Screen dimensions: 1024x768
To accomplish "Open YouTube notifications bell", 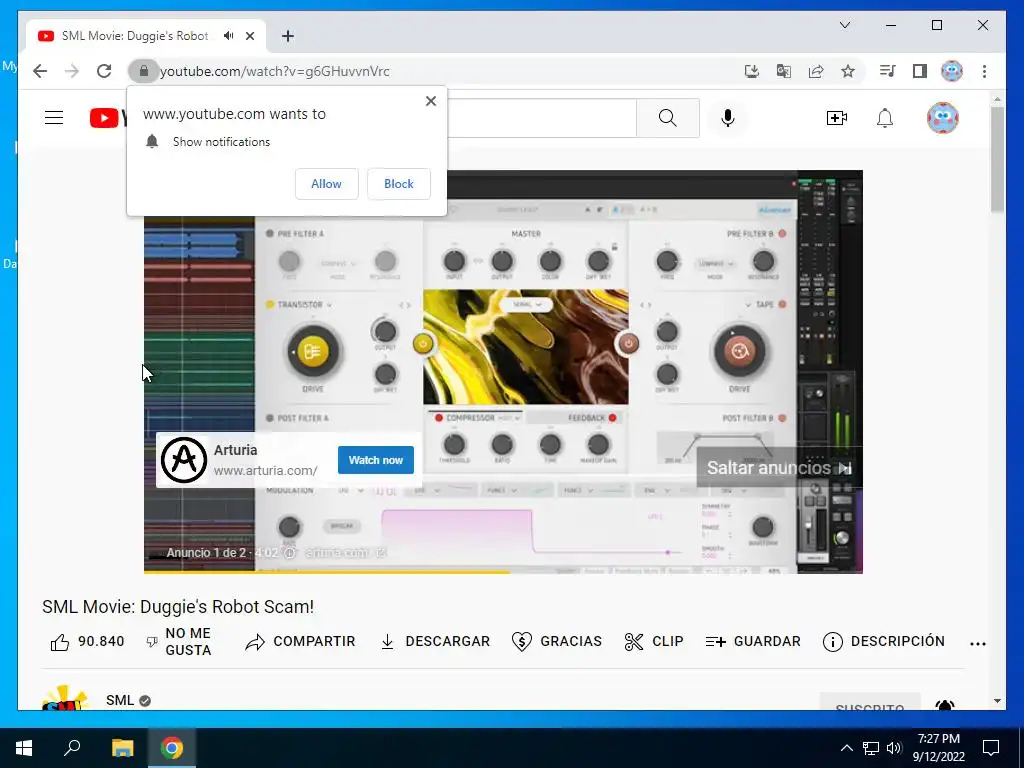I will pyautogui.click(x=885, y=118).
